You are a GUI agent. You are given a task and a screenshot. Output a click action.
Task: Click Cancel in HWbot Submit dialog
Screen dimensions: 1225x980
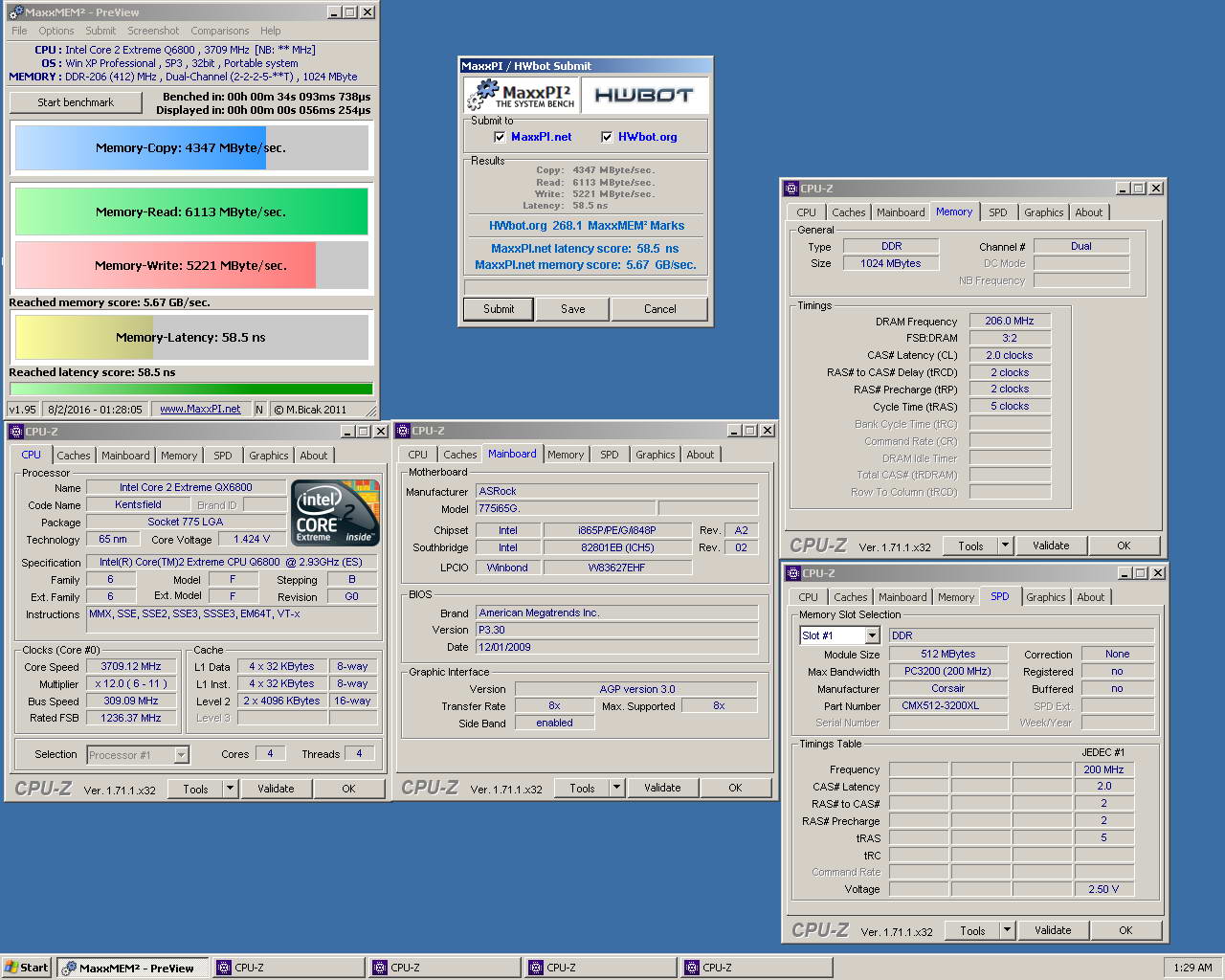pyautogui.click(x=660, y=309)
